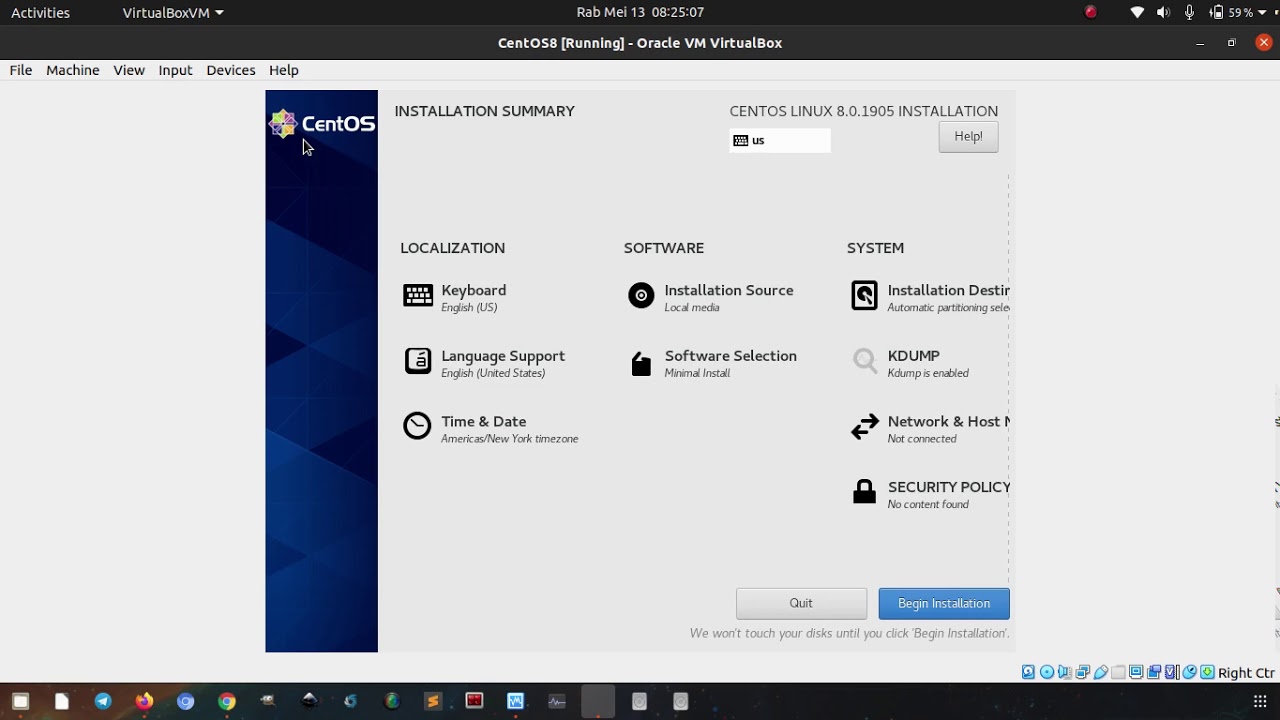Click the 'SYSTEM' section heading

[x=875, y=248]
